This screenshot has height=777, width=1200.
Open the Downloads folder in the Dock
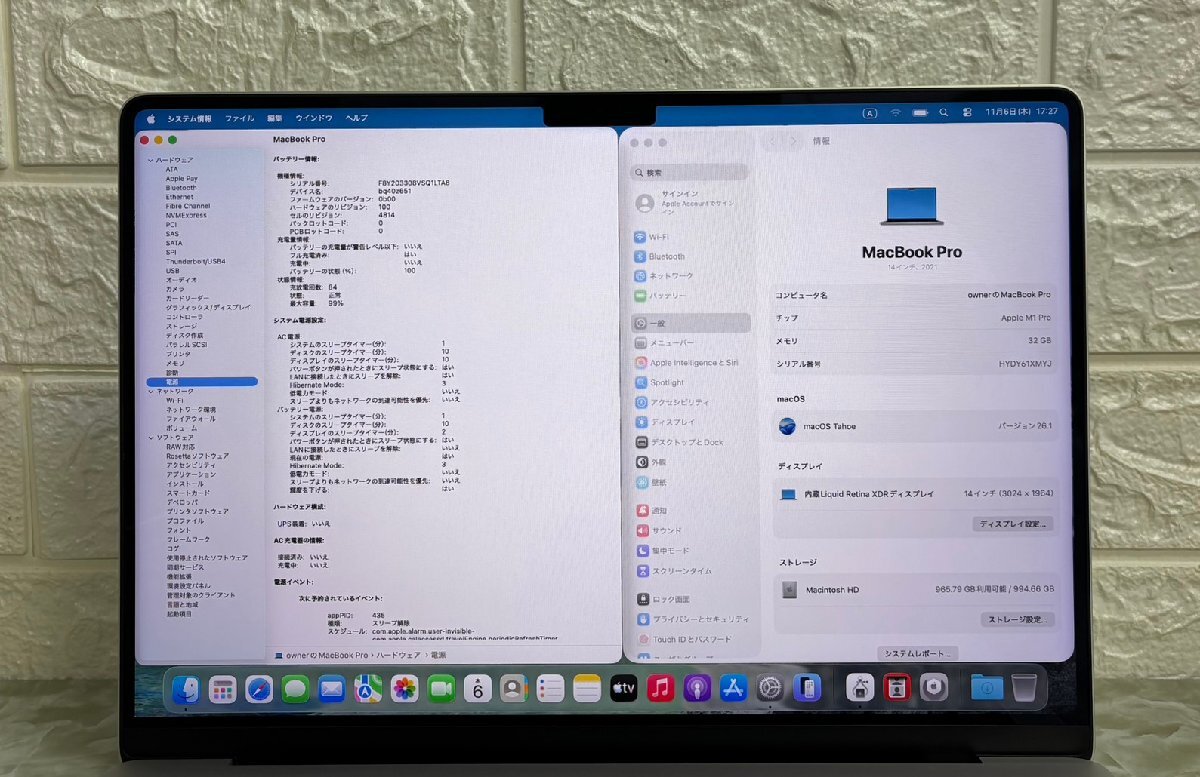(986, 688)
